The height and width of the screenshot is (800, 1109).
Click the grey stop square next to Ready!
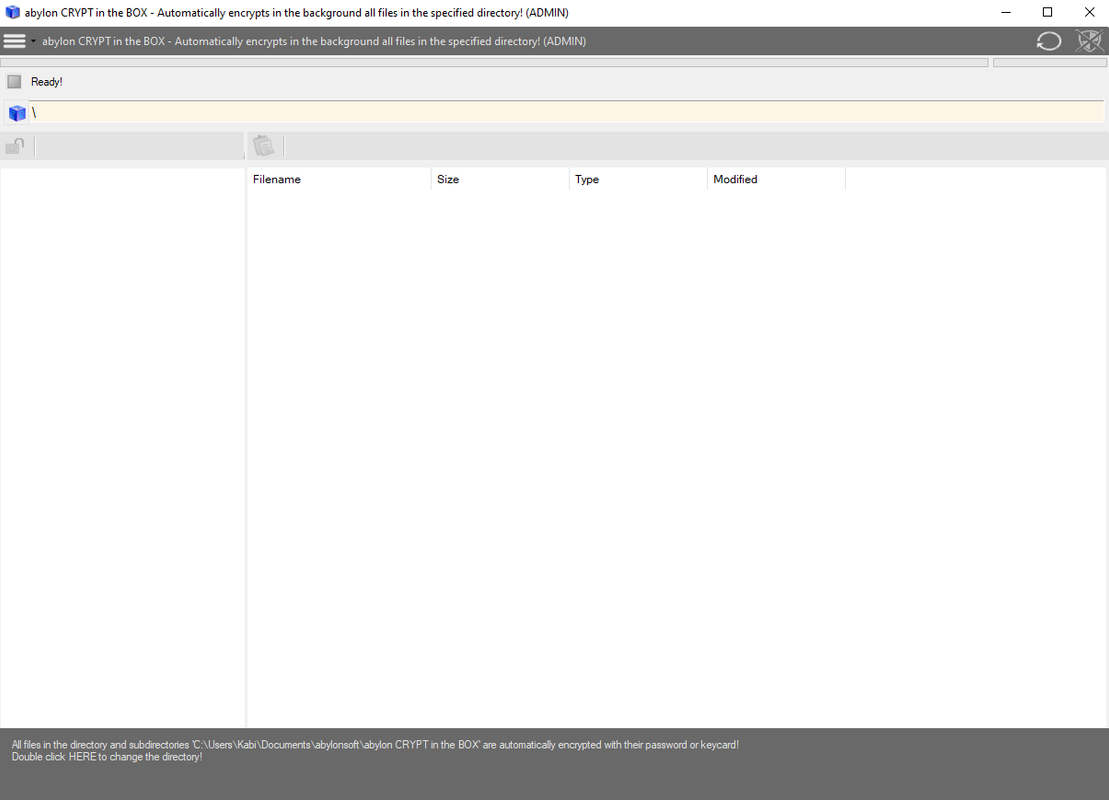point(14,82)
